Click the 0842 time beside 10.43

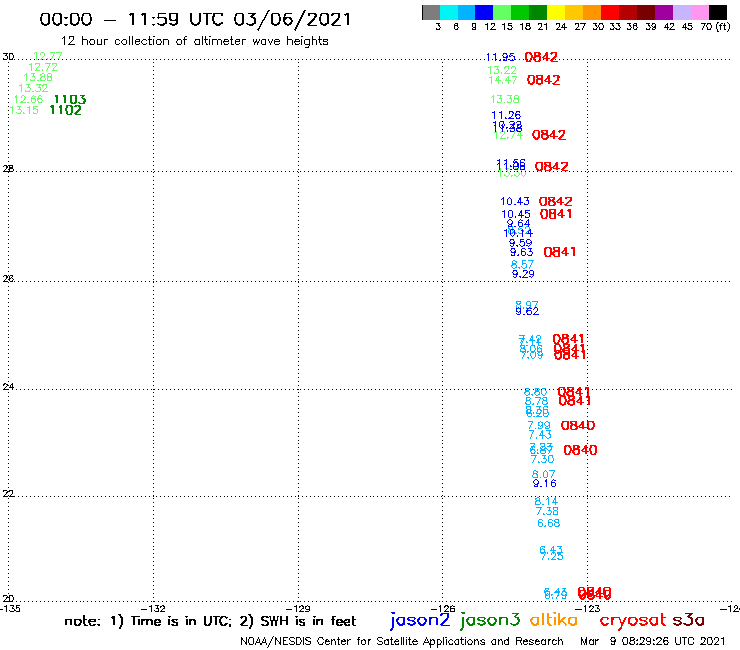click(555, 201)
